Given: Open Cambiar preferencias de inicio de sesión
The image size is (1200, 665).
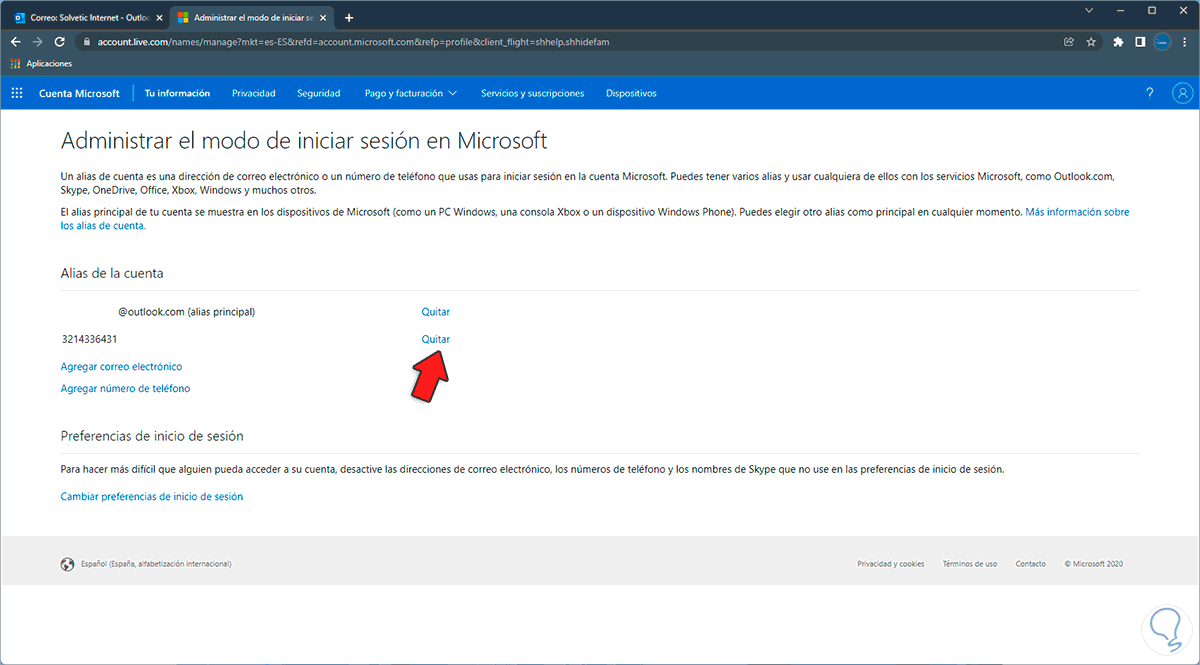Looking at the screenshot, I should tap(152, 496).
